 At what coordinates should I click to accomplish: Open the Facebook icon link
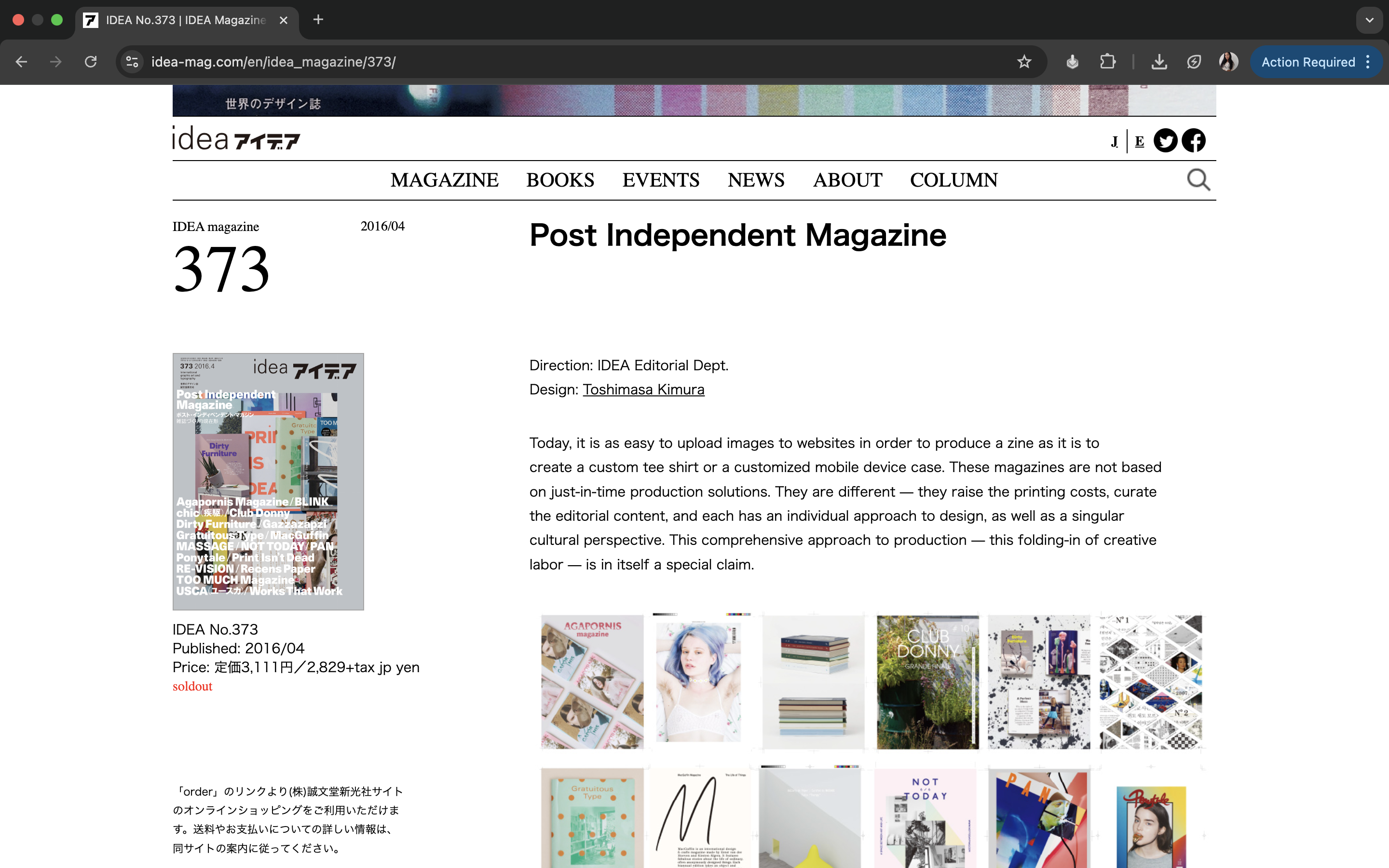(1193, 141)
